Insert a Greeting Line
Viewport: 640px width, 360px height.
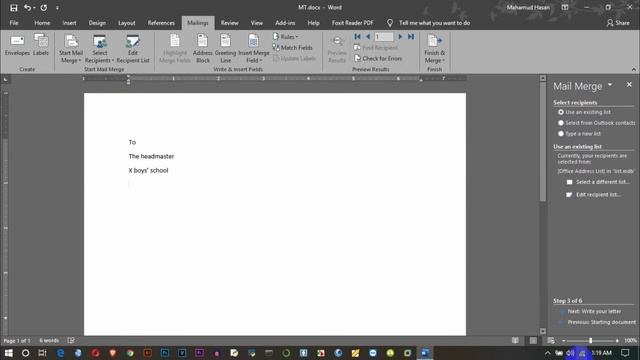225,49
